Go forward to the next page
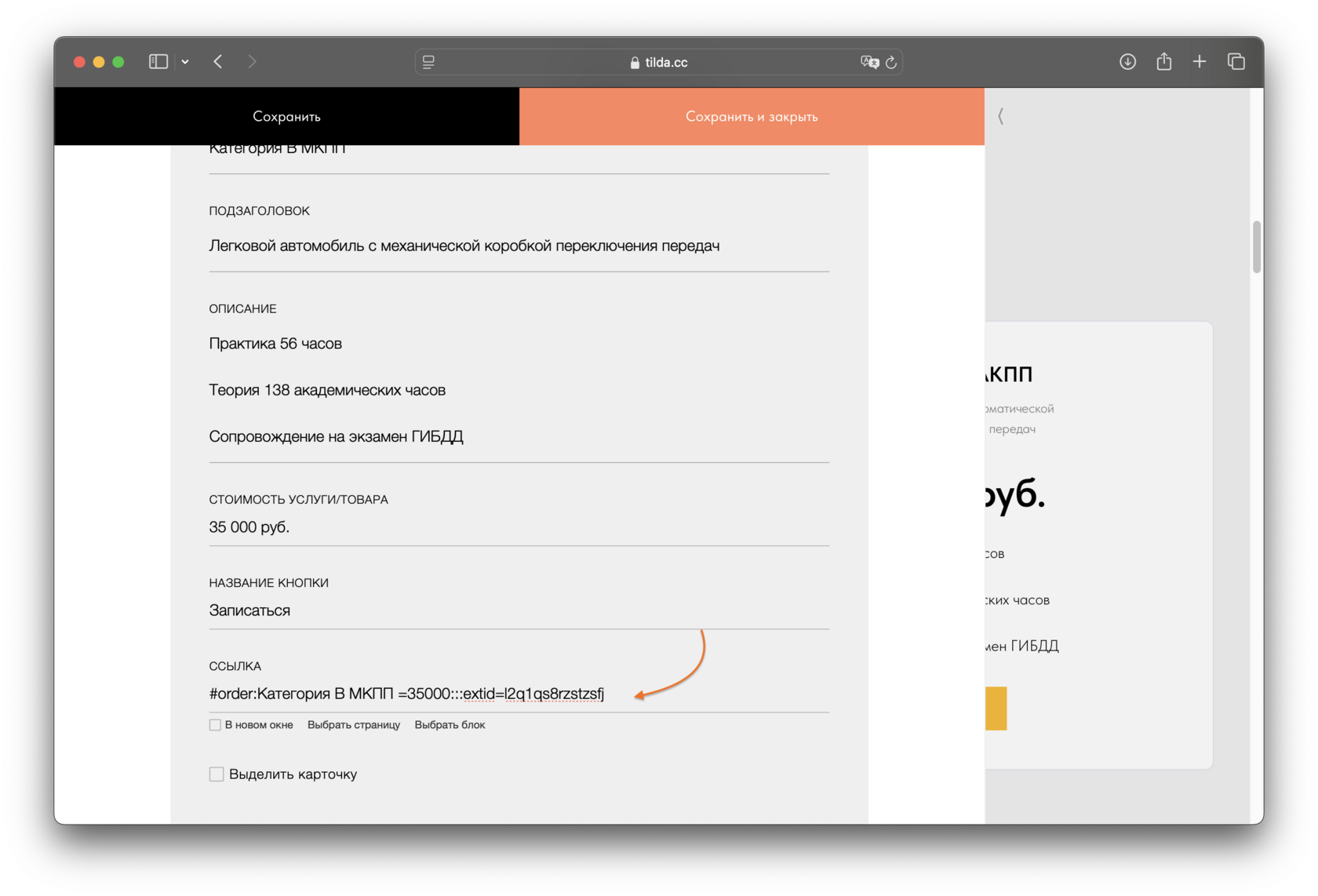 pyautogui.click(x=252, y=61)
